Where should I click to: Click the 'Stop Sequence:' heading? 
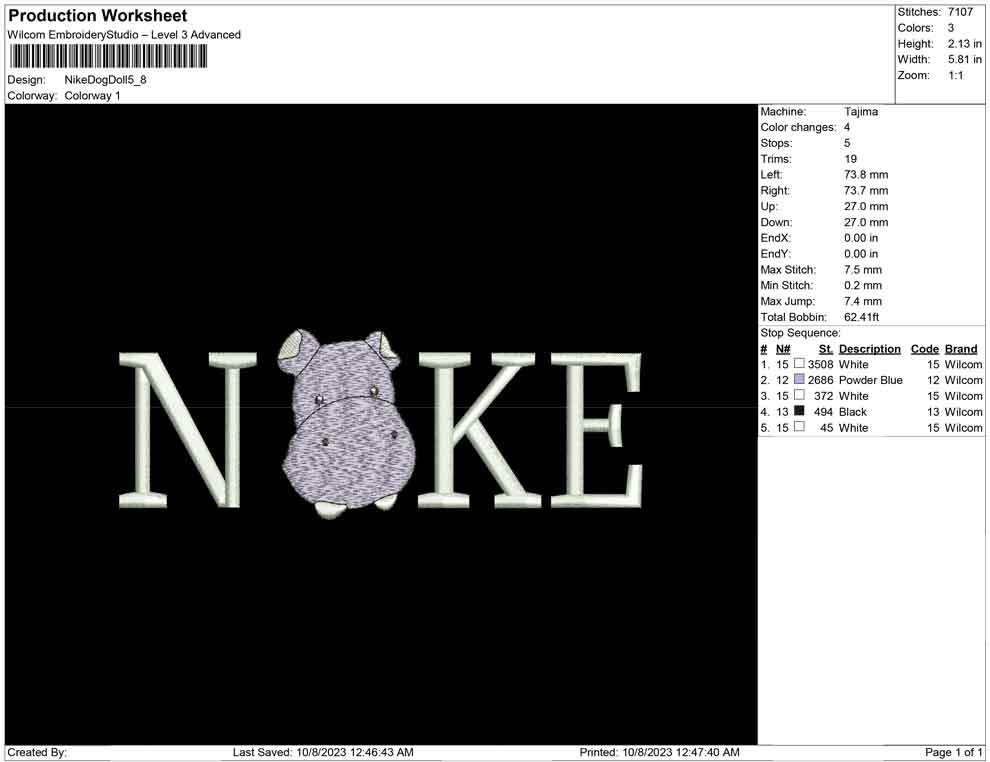tap(800, 333)
